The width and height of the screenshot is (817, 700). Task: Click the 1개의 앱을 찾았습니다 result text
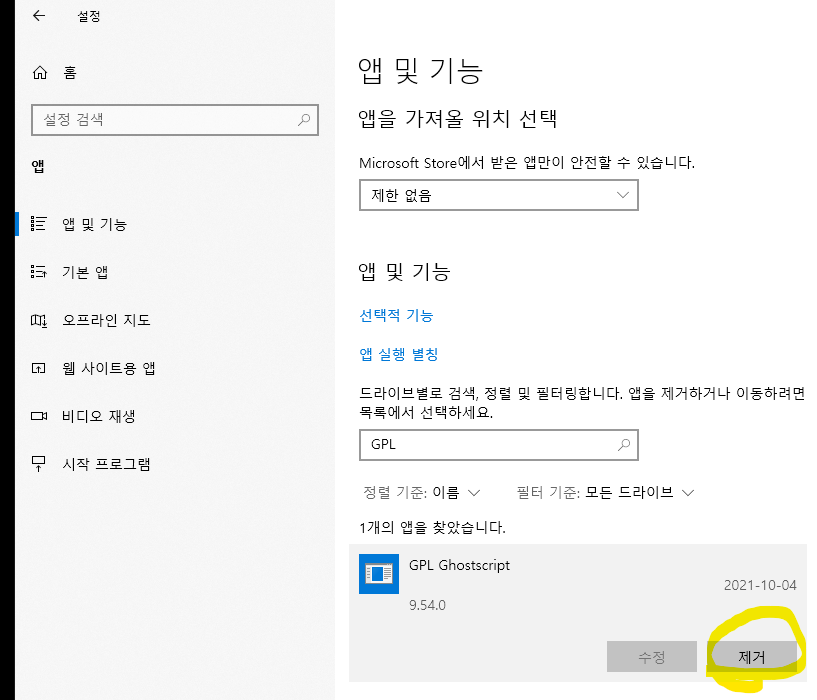pos(432,527)
